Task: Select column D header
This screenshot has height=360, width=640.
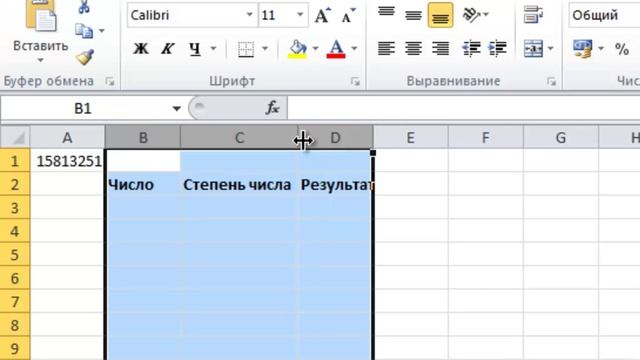Action: (336, 138)
